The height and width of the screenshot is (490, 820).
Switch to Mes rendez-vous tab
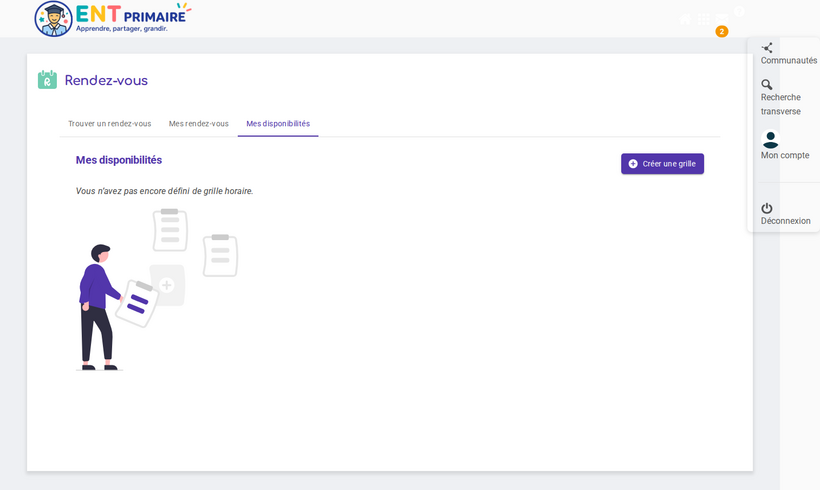199,124
